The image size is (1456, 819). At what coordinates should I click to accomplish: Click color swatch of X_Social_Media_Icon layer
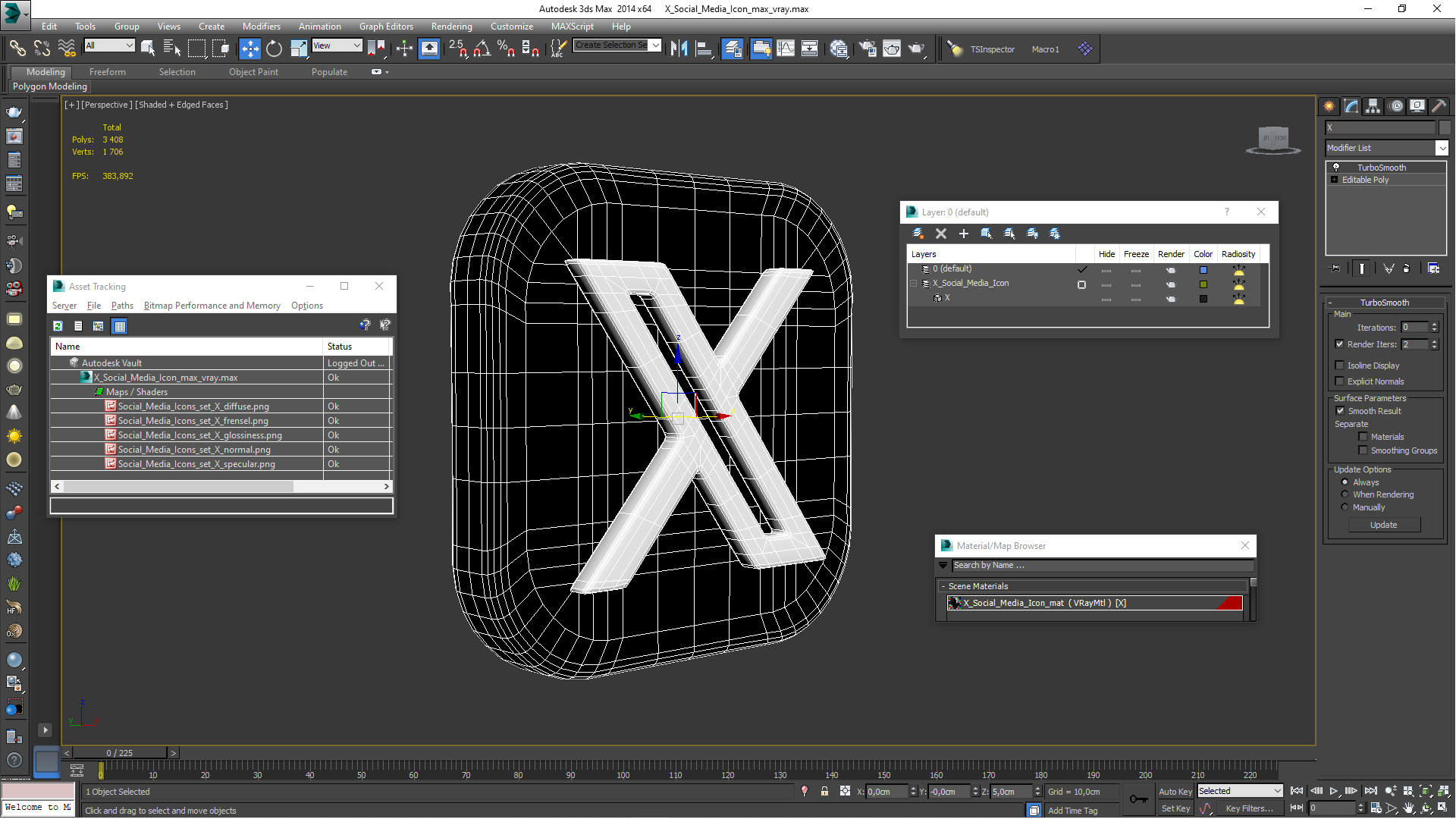click(1203, 284)
